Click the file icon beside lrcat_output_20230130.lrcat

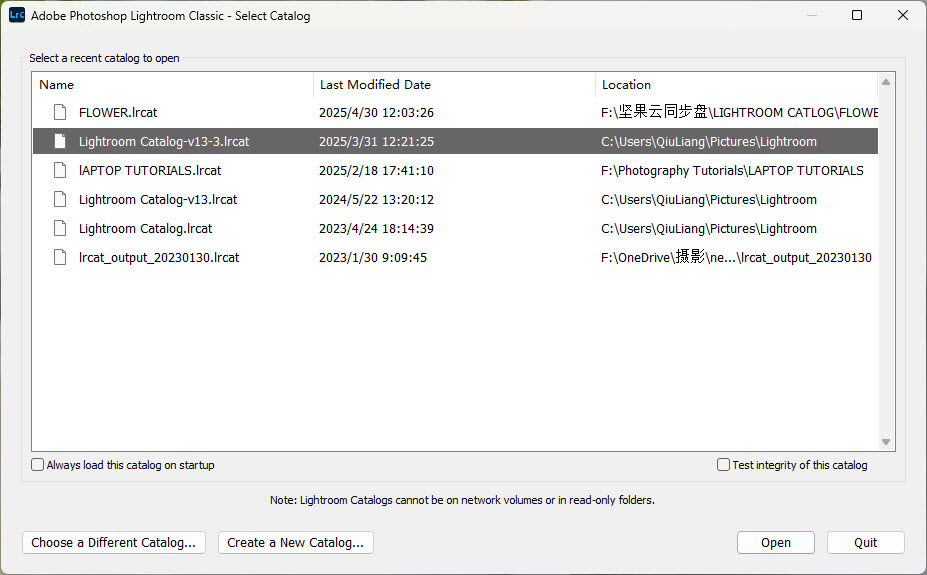click(x=60, y=257)
